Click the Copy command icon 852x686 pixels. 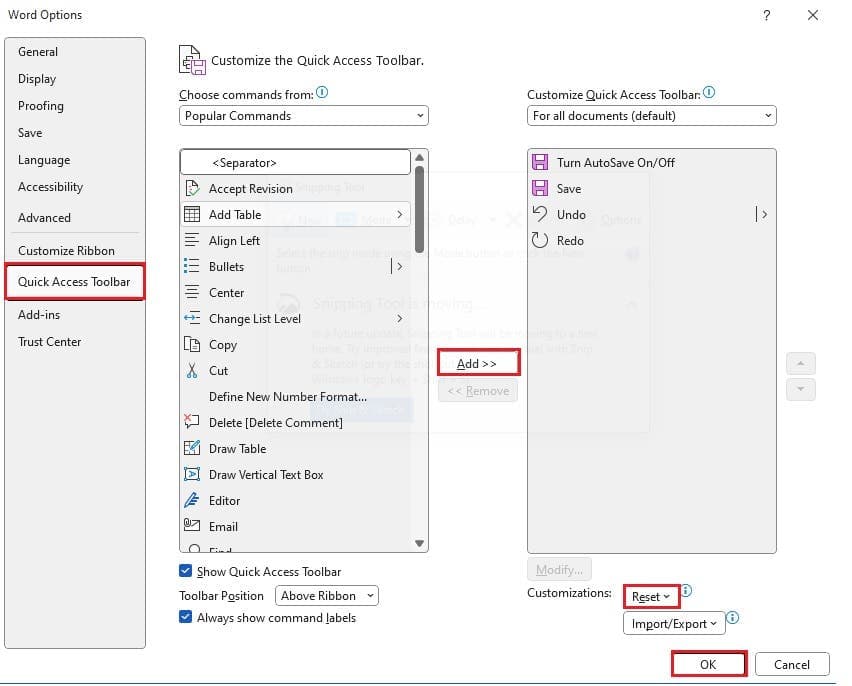[192, 345]
